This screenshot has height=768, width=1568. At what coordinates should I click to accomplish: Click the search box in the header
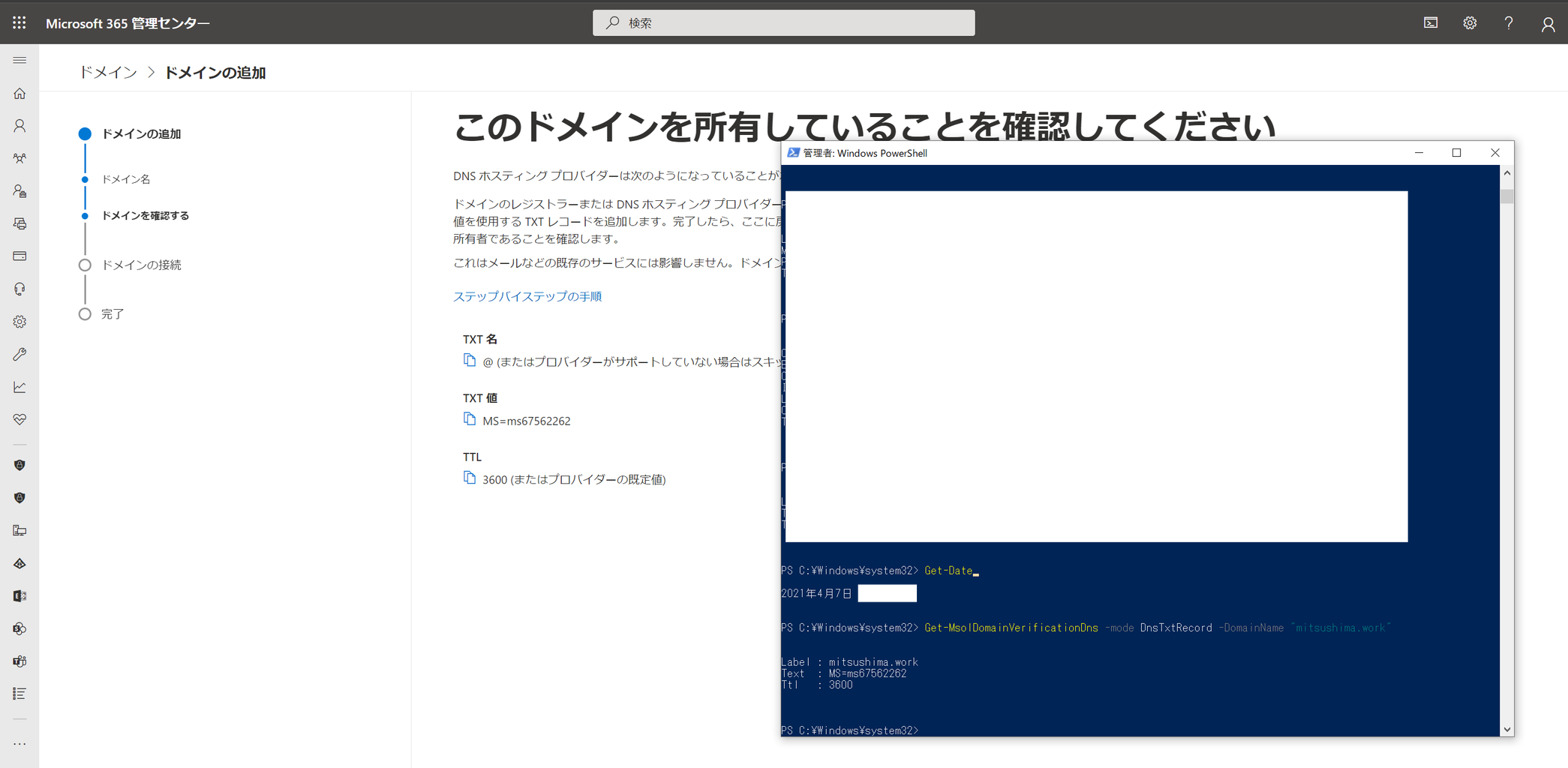coord(783,22)
